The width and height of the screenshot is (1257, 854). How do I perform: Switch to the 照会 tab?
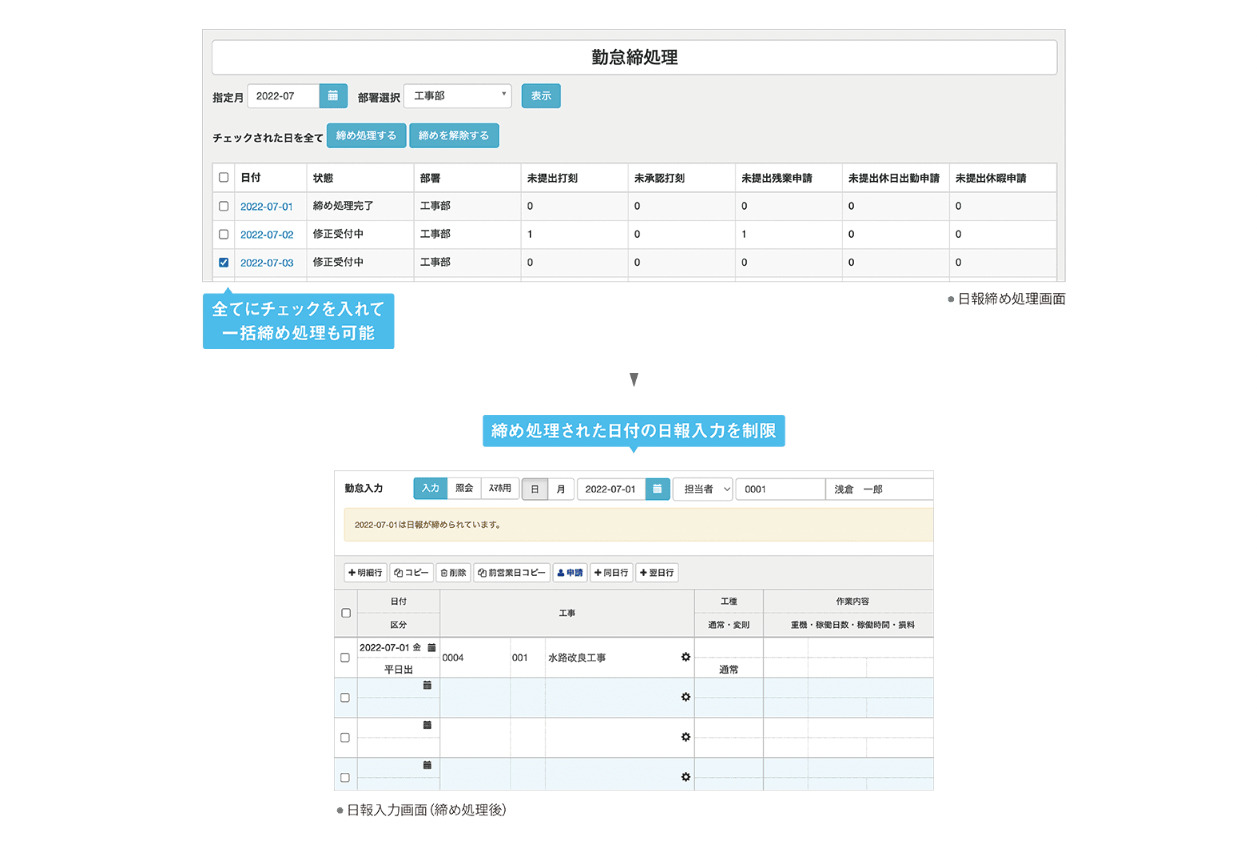(464, 489)
